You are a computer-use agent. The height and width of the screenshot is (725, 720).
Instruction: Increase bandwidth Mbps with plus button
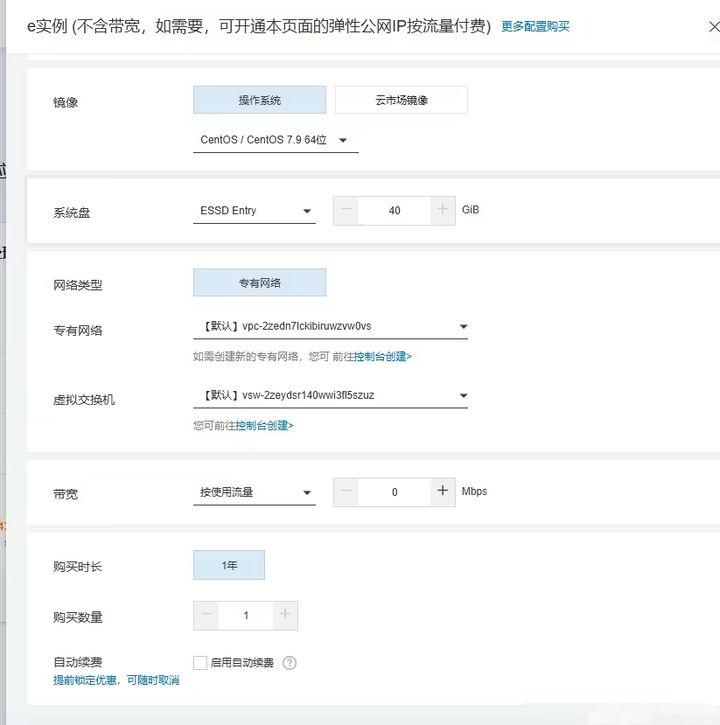point(443,491)
